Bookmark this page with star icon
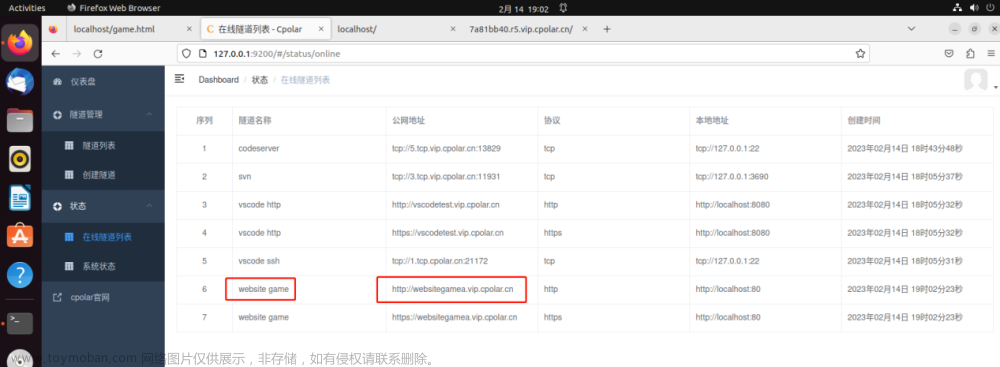This screenshot has width=1000, height=367. (860, 54)
